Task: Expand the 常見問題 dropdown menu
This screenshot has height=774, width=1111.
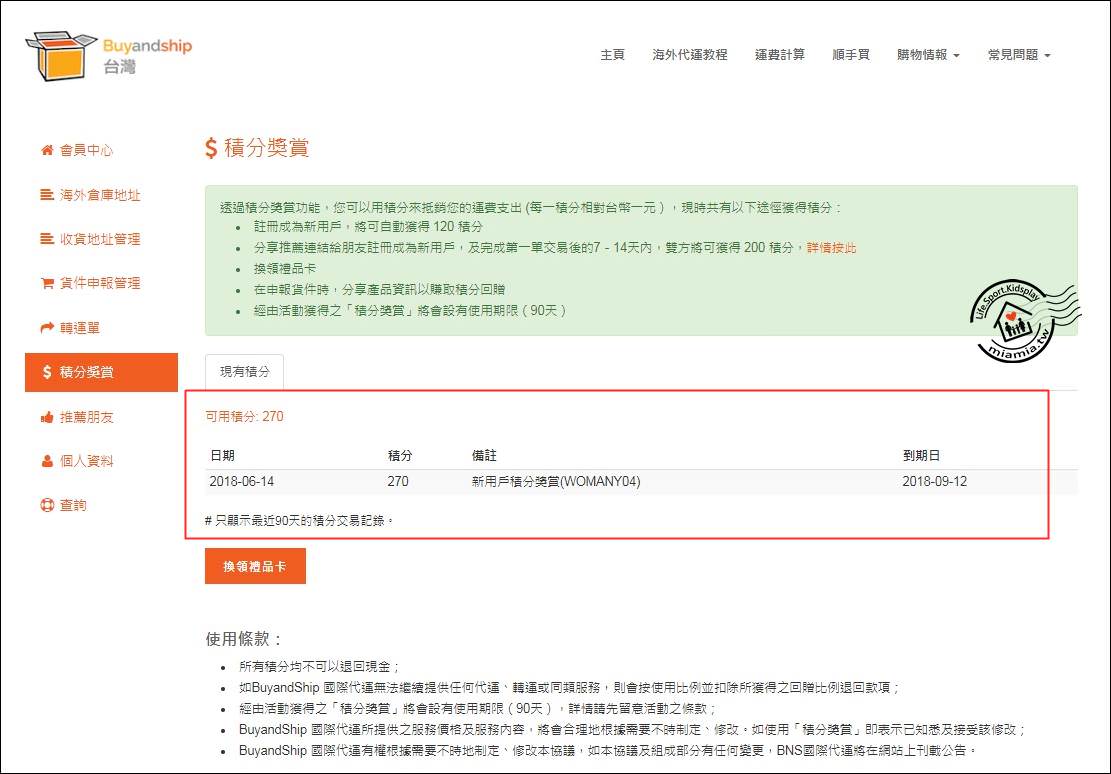Action: (x=1018, y=55)
